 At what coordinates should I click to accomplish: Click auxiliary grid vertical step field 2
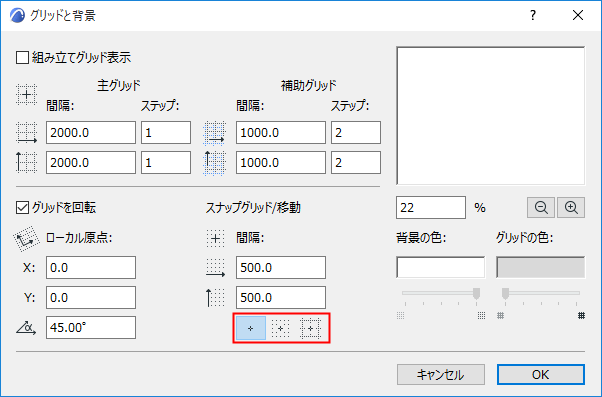click(356, 162)
